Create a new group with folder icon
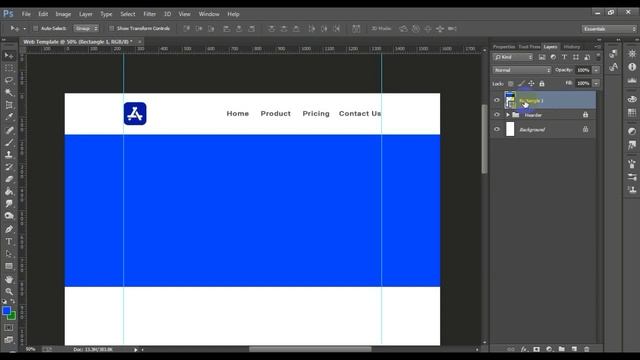 pyautogui.click(x=562, y=349)
